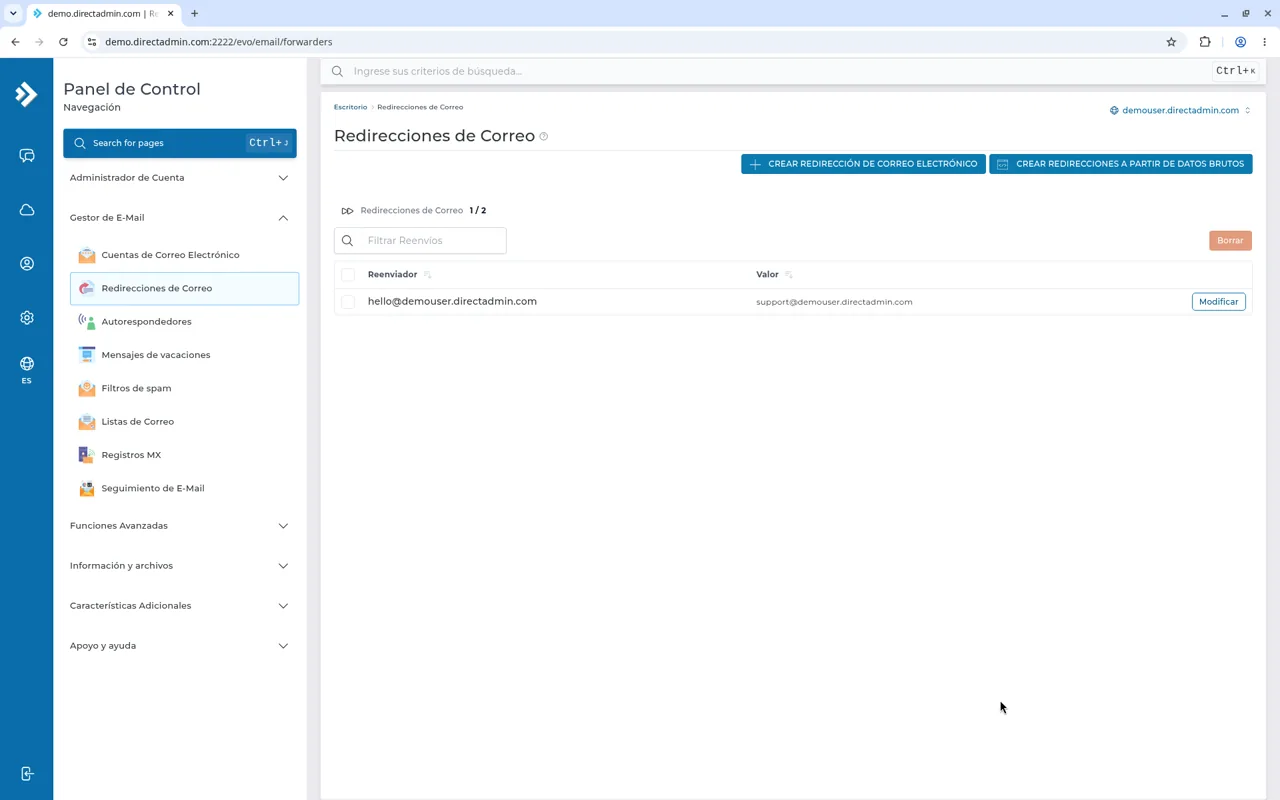Screen dimensions: 1280x800
Task: Bookmark this page star icon
Action: click(x=1171, y=42)
